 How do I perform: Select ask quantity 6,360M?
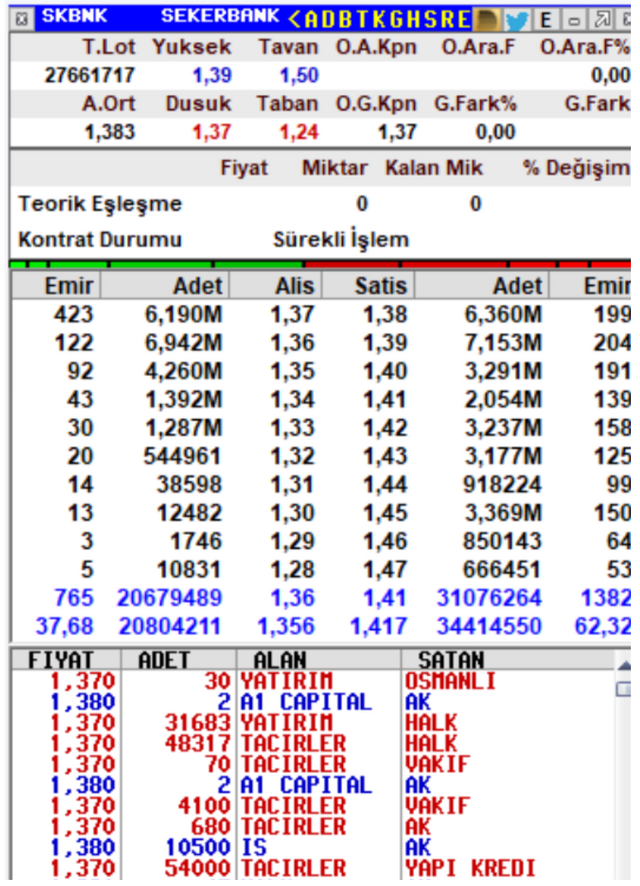pos(503,315)
